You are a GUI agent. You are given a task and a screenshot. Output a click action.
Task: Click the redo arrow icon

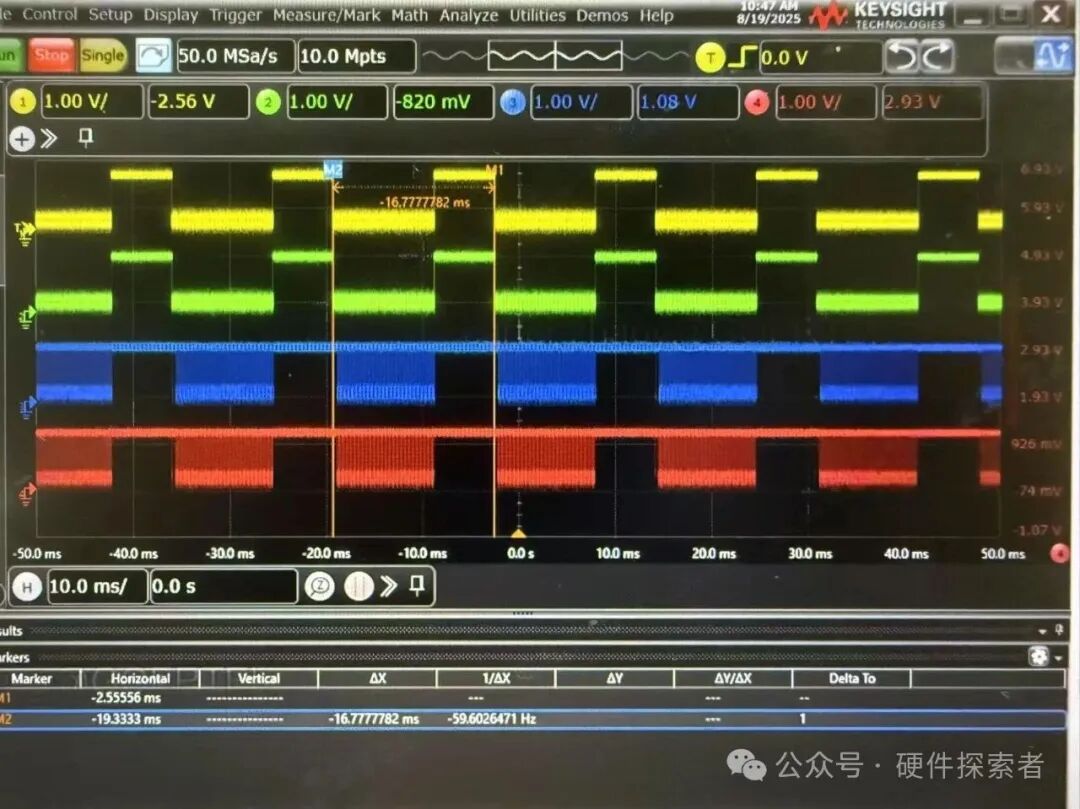(937, 56)
